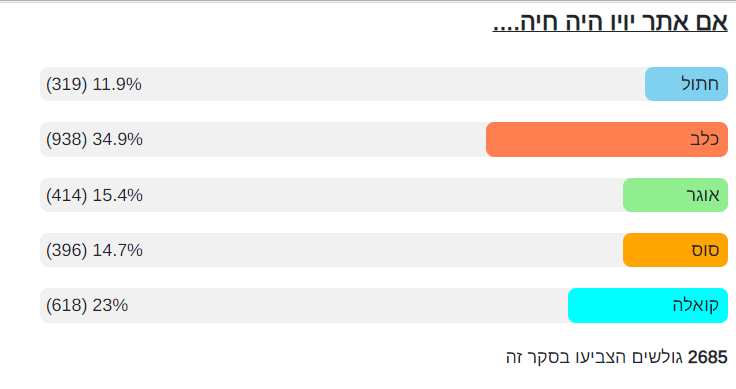Select the blue 'חתול' bar
This screenshot has height=389, width=736.
tap(686, 84)
